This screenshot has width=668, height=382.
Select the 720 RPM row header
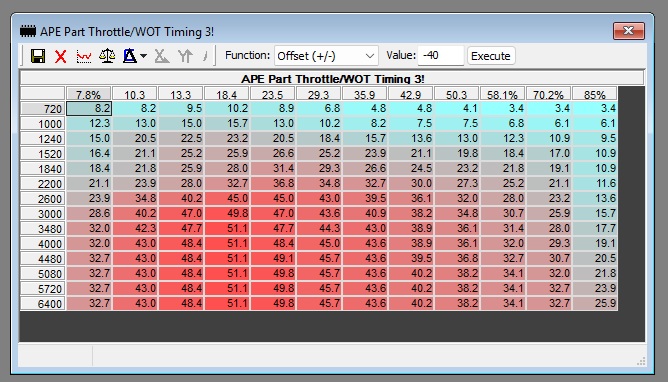coord(43,109)
